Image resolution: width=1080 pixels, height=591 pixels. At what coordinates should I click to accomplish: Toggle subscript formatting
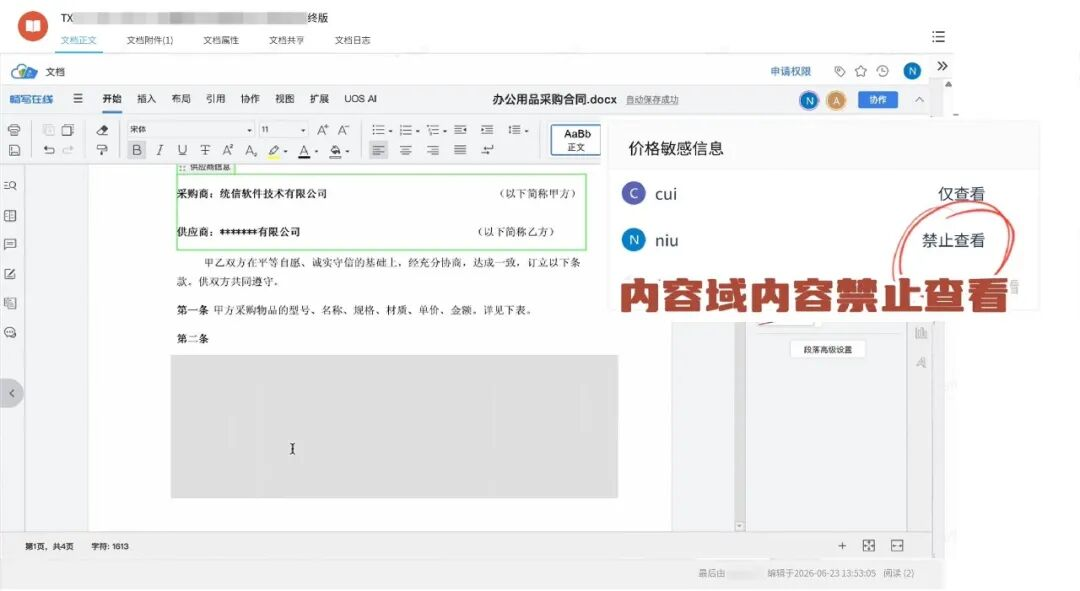point(251,150)
